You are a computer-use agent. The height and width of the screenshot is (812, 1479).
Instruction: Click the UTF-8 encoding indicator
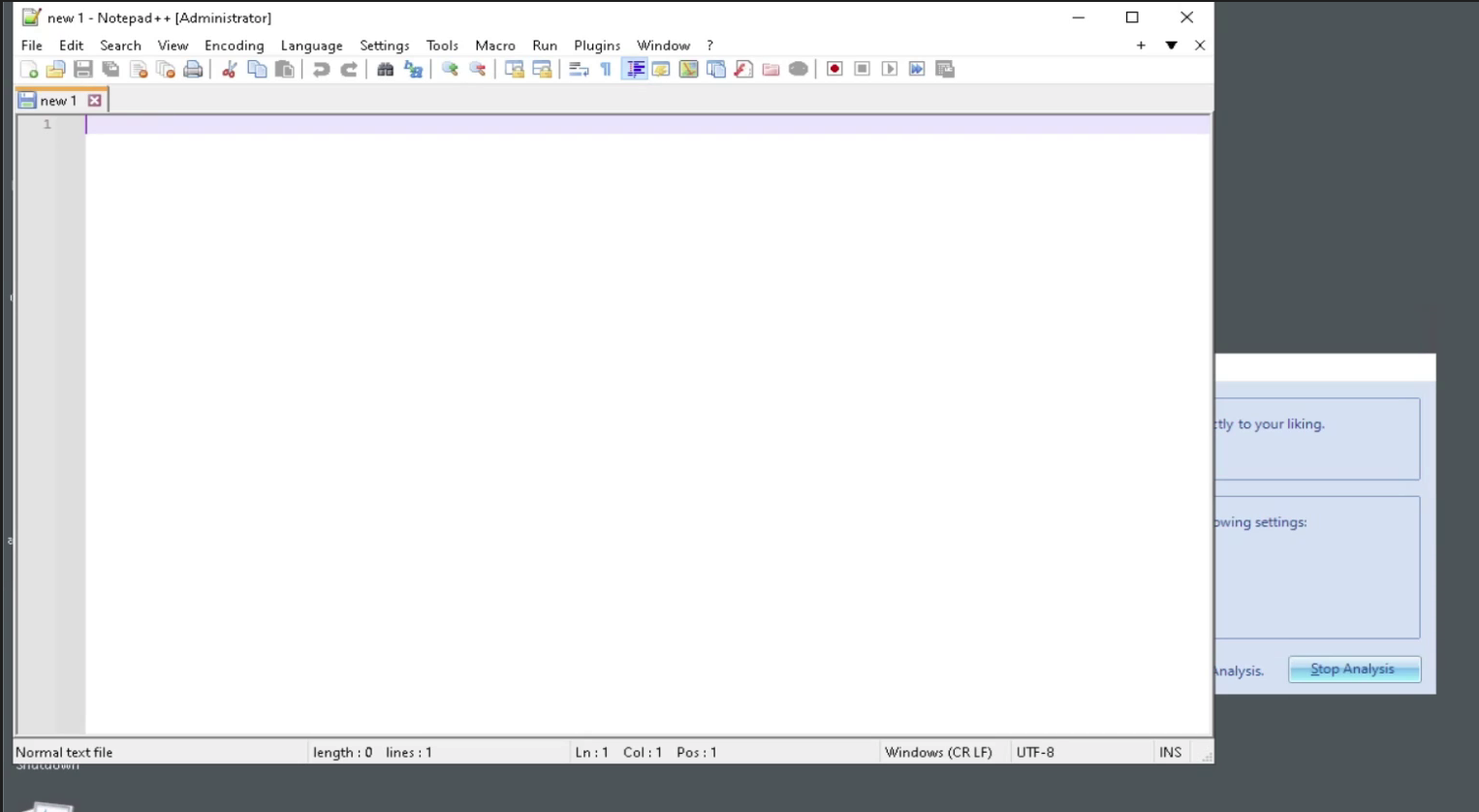(1035, 752)
